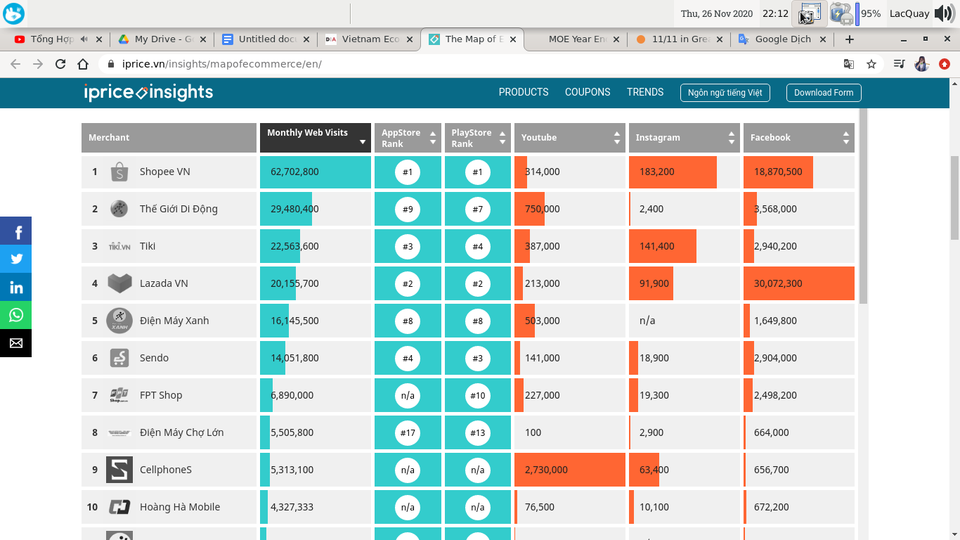960x540 pixels.
Task: Click the page vertical scrollbar
Action: tap(954, 198)
